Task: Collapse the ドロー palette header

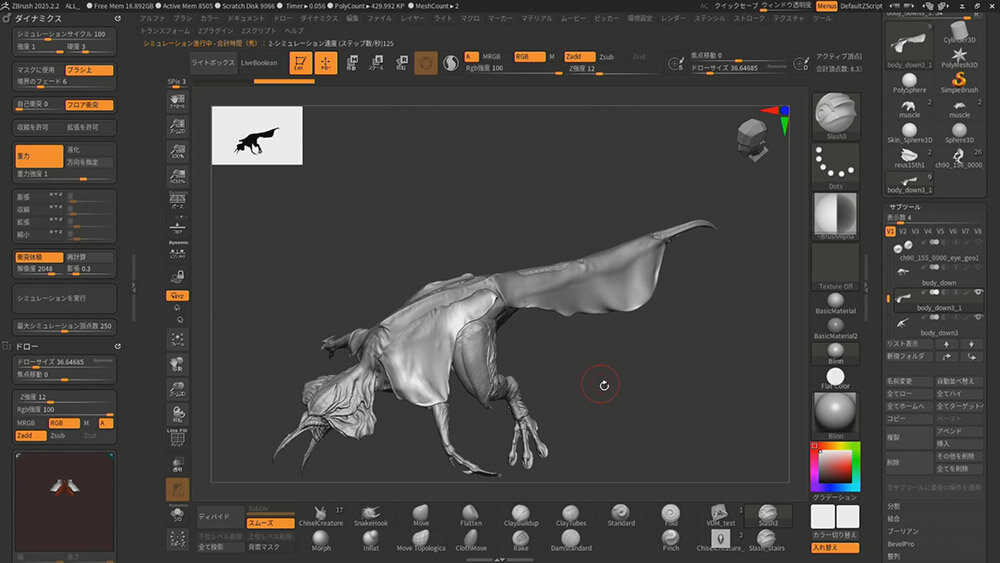Action: (27, 346)
